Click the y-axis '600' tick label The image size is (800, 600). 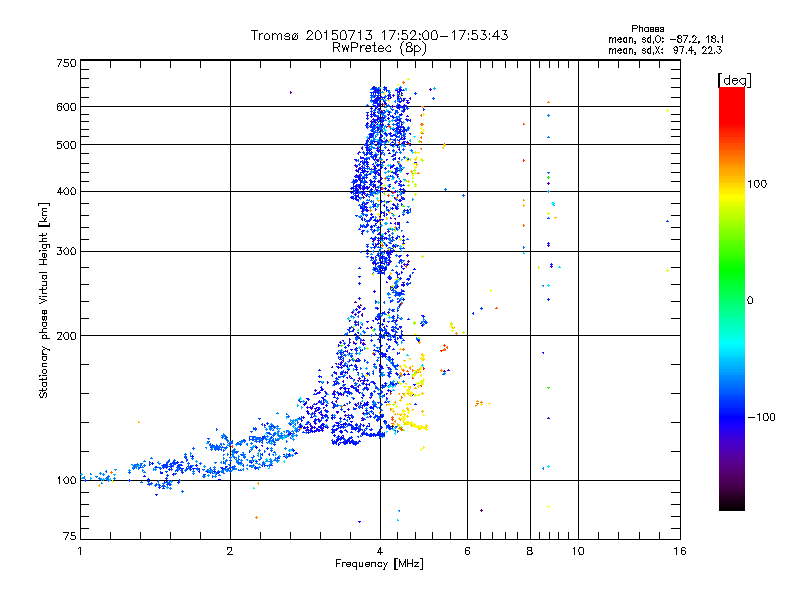(x=66, y=107)
